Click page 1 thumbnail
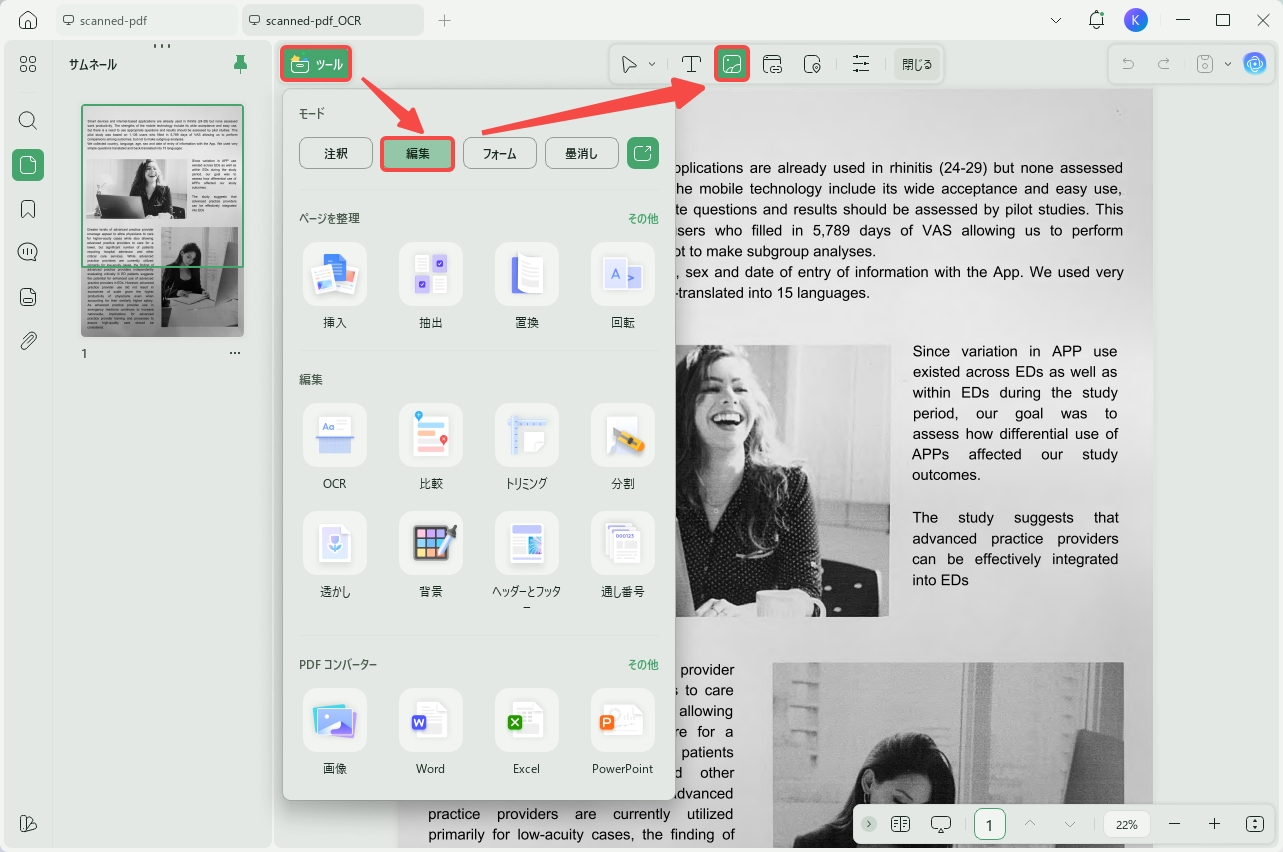The image size is (1283, 852). click(162, 220)
